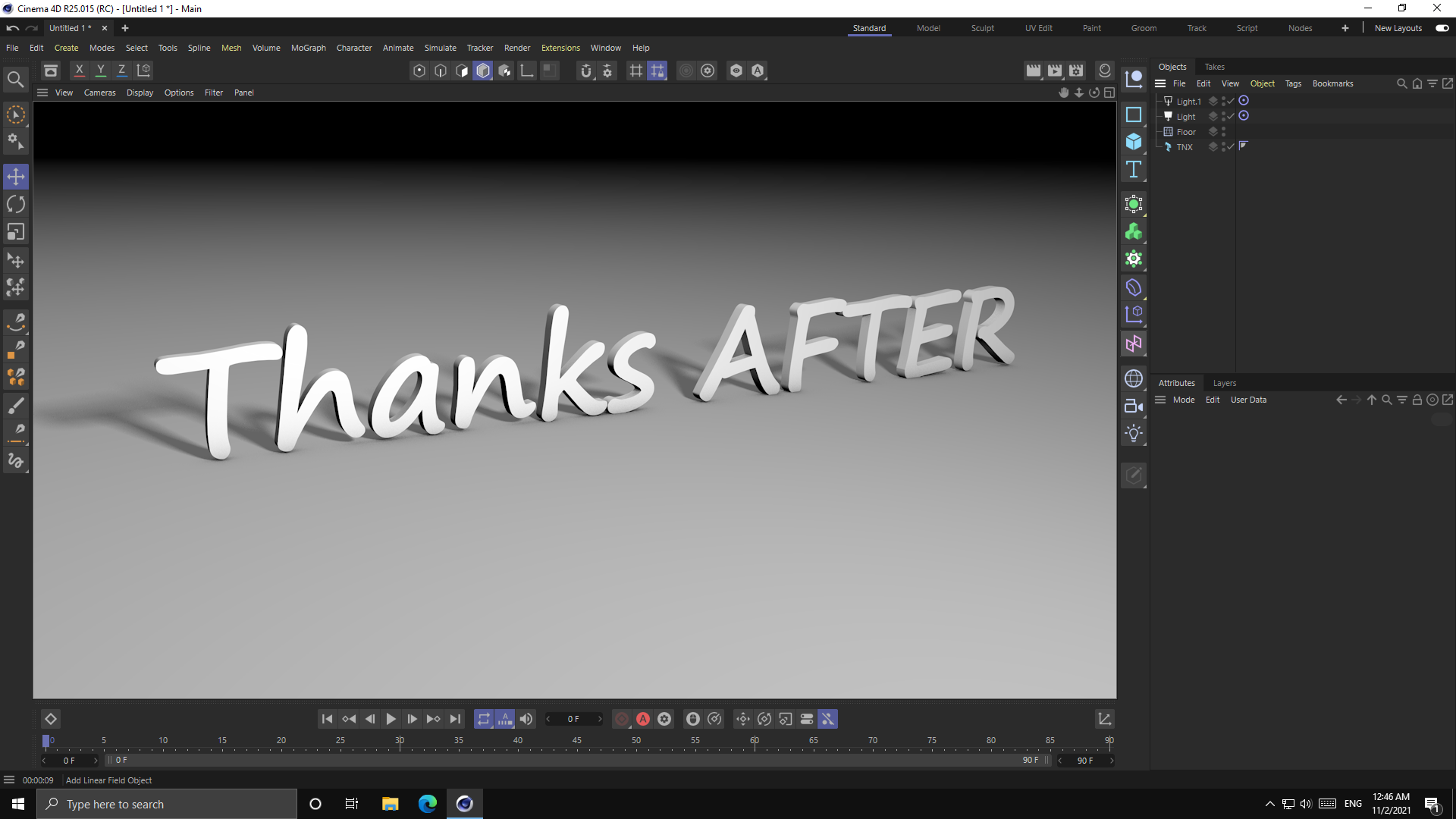Image resolution: width=1456 pixels, height=819 pixels.
Task: Switch to the Layers tab in Attributes
Action: tap(1224, 383)
